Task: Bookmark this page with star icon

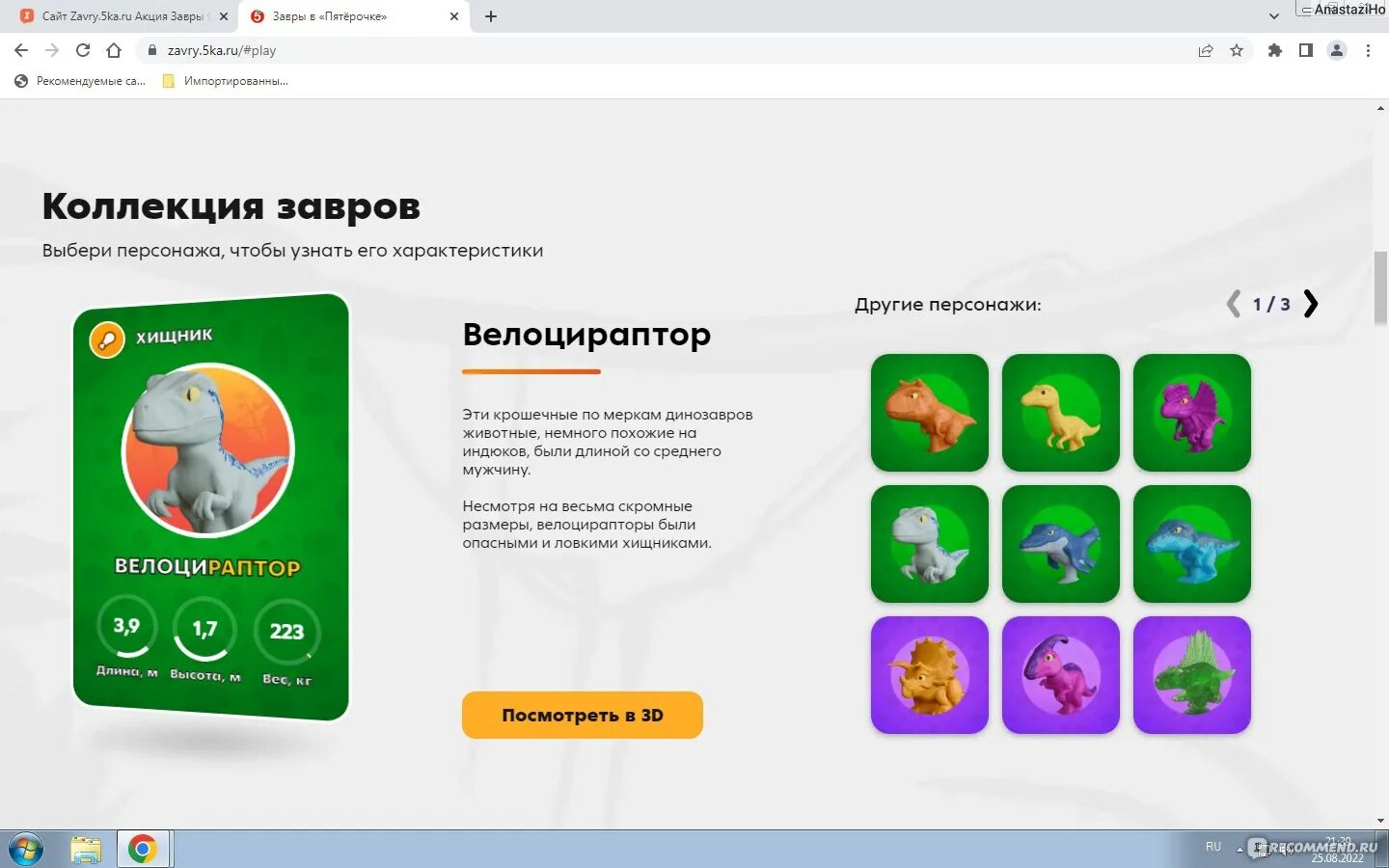Action: (1237, 50)
